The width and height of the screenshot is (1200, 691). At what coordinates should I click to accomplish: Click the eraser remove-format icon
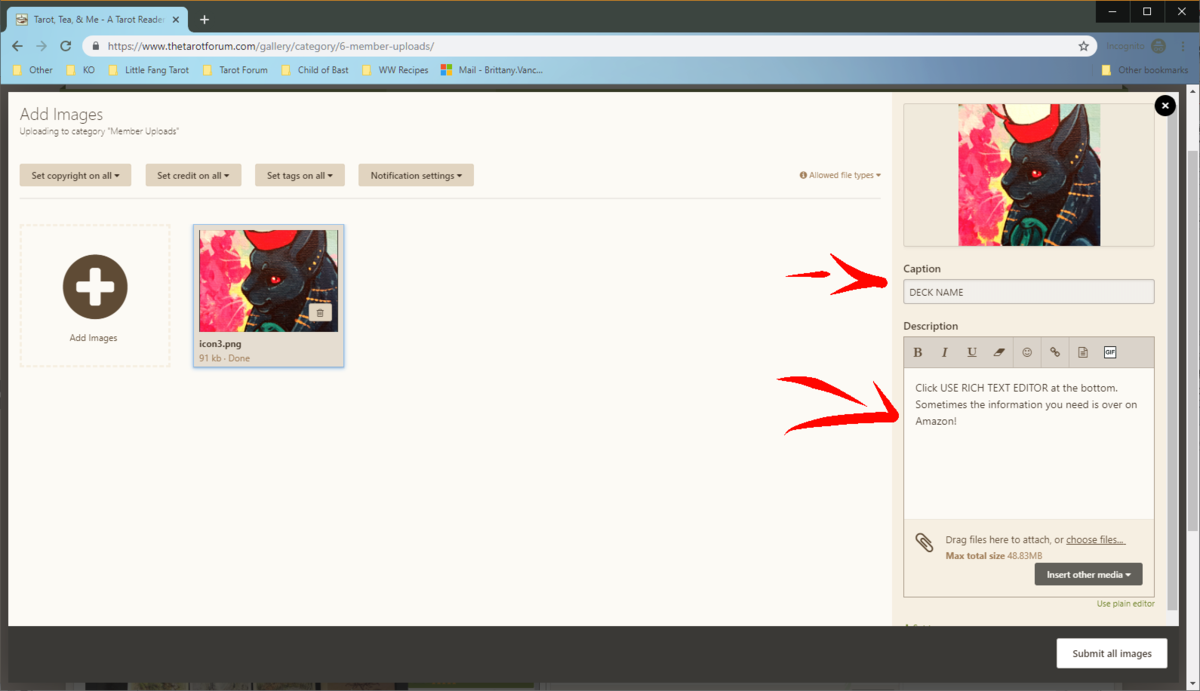pos(999,352)
